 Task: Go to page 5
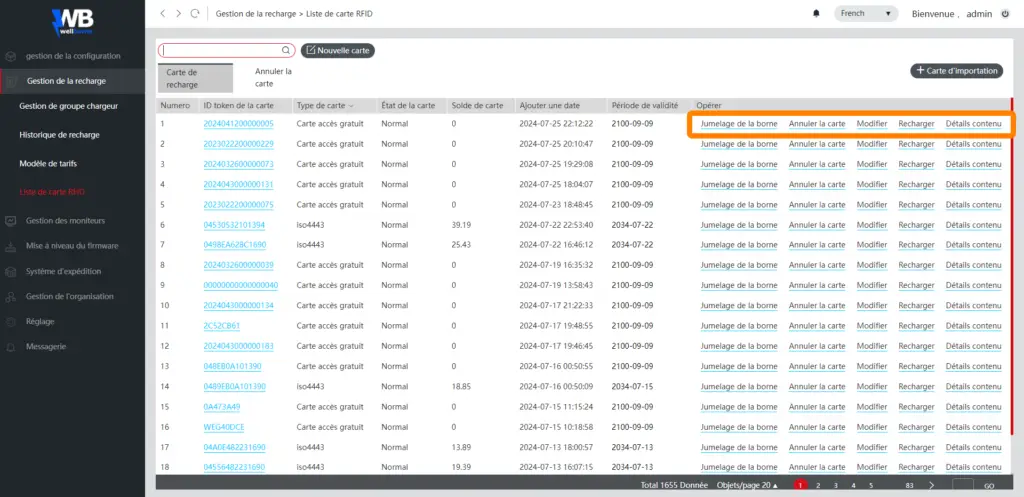point(871,485)
